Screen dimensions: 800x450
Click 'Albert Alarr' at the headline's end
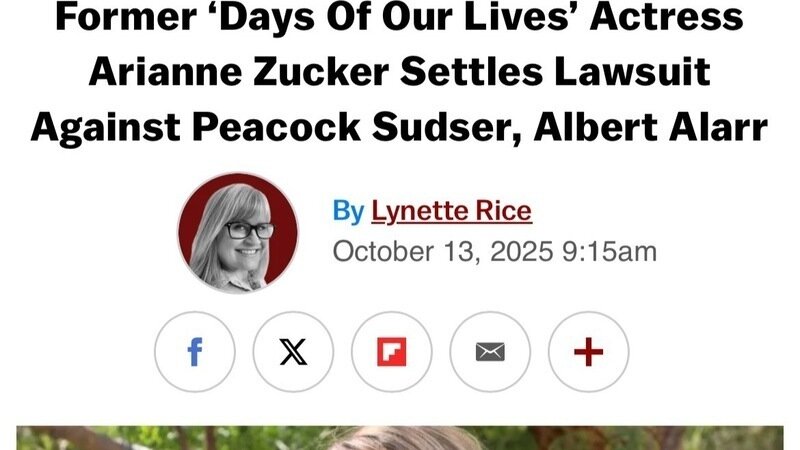pyautogui.click(x=651, y=127)
